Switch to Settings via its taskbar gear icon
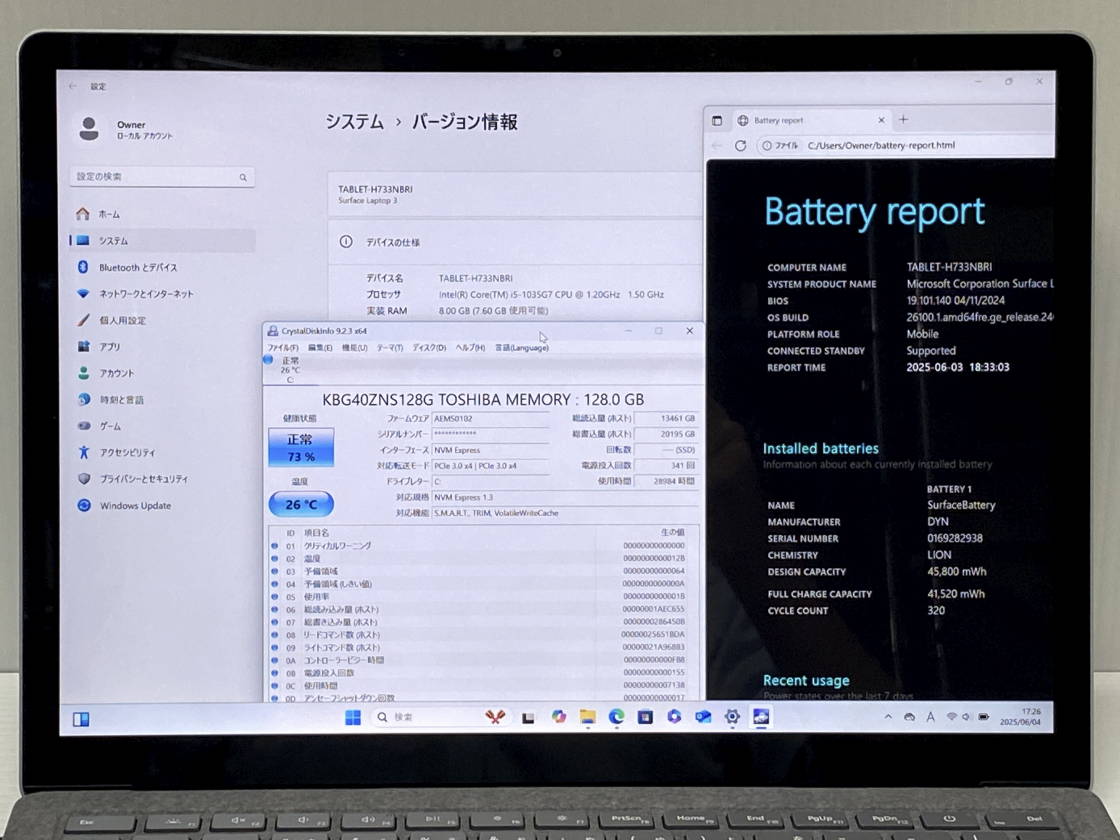The width and height of the screenshot is (1120, 840). coord(732,716)
